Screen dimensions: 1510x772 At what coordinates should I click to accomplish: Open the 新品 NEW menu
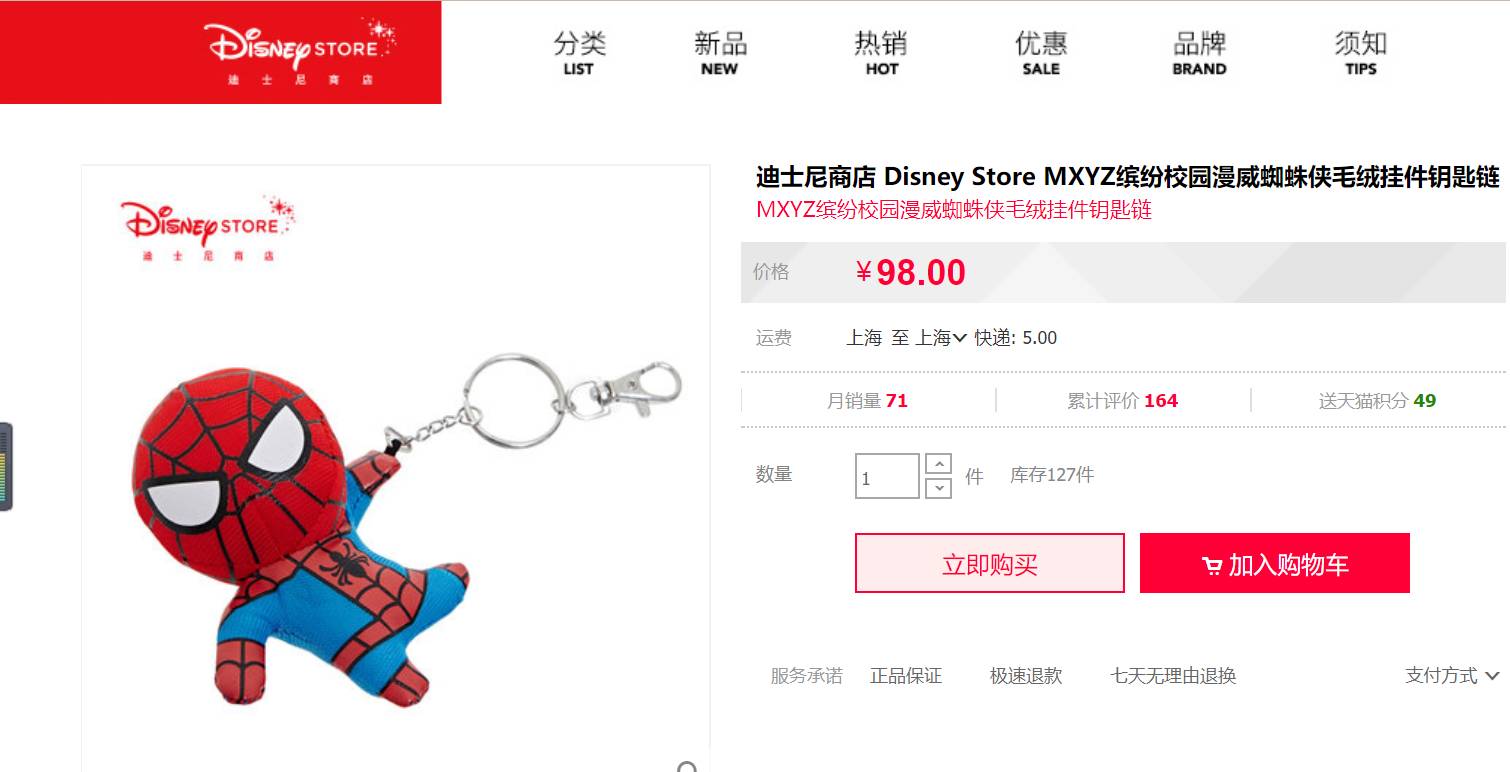pos(720,53)
